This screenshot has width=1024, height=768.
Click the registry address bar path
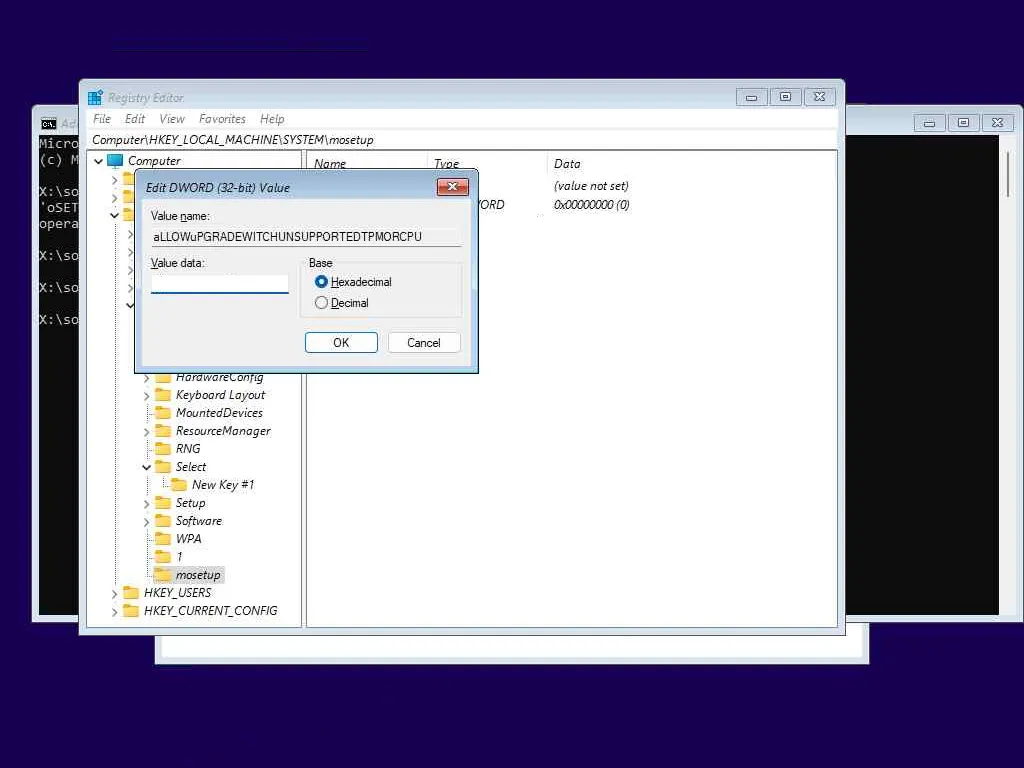coord(233,140)
